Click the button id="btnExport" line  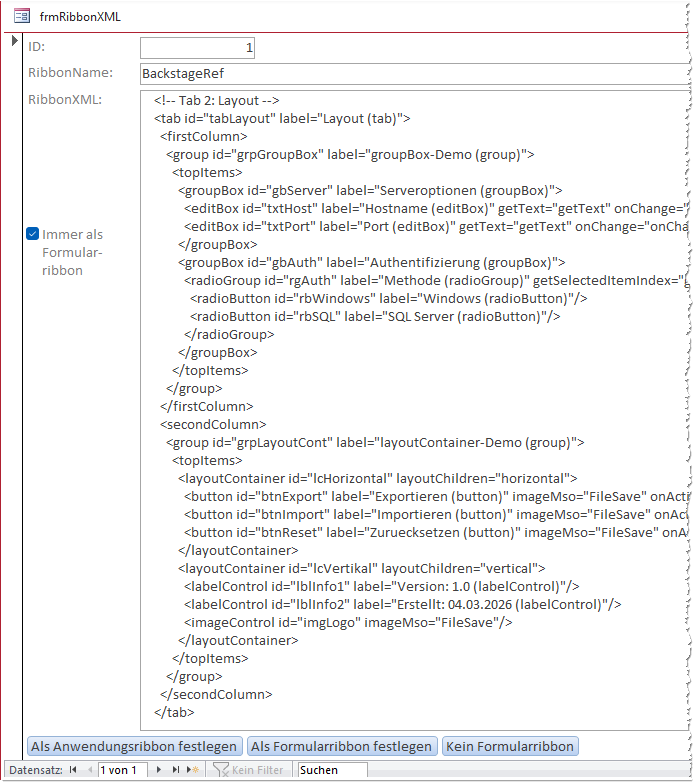[x=436, y=496]
